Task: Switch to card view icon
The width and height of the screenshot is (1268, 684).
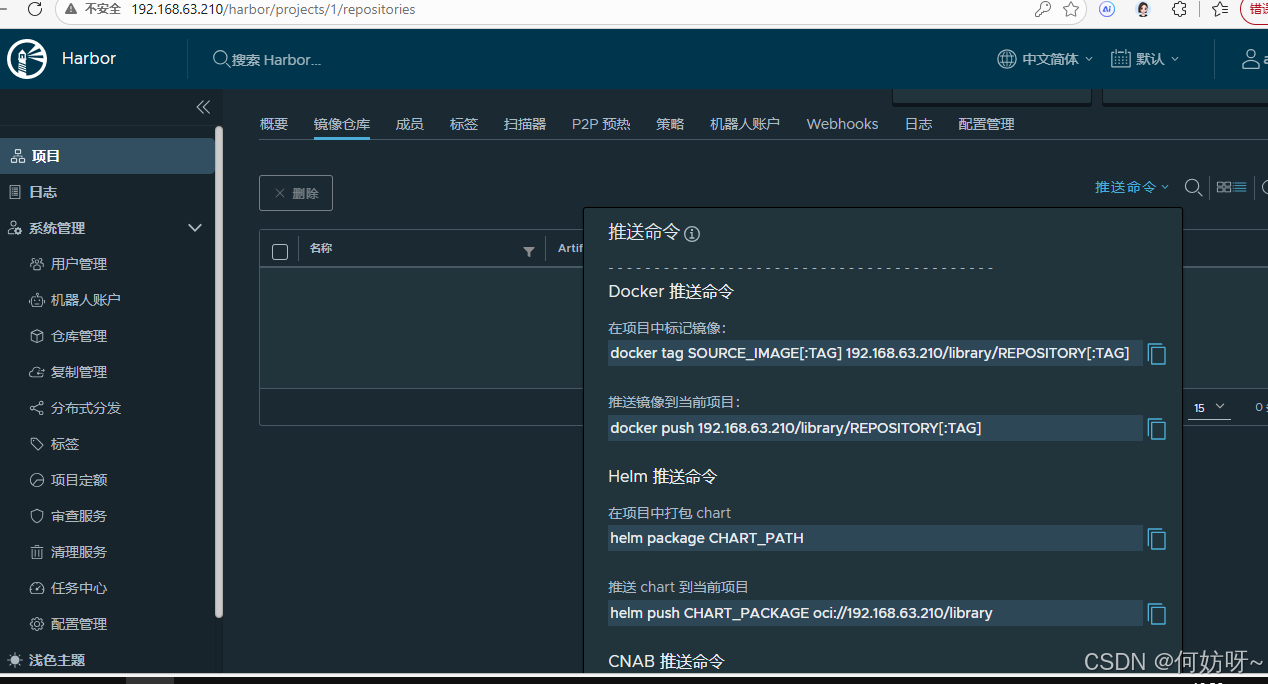Action: tap(1224, 187)
